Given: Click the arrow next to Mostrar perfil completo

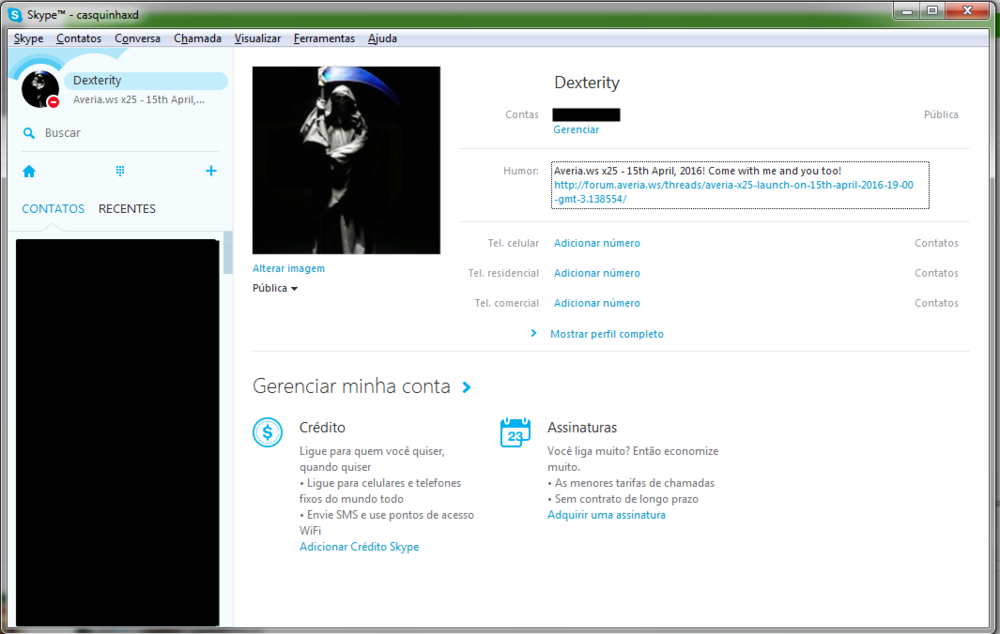Looking at the screenshot, I should (x=533, y=333).
